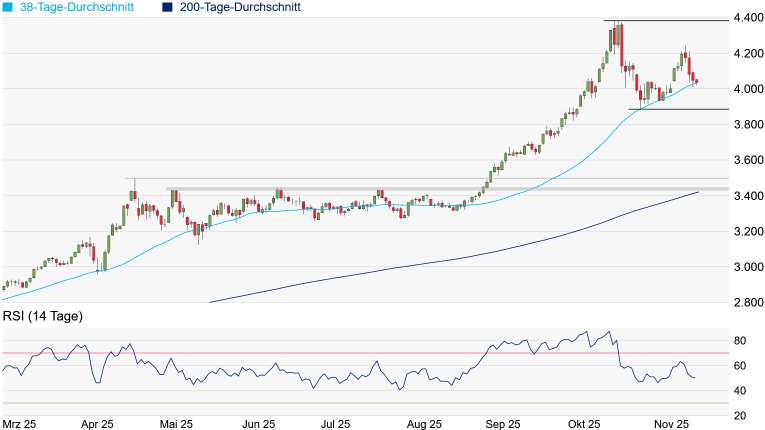Image resolution: width=765 pixels, height=430 pixels.
Task: Select the RSI 80 level label
Action: [741, 341]
